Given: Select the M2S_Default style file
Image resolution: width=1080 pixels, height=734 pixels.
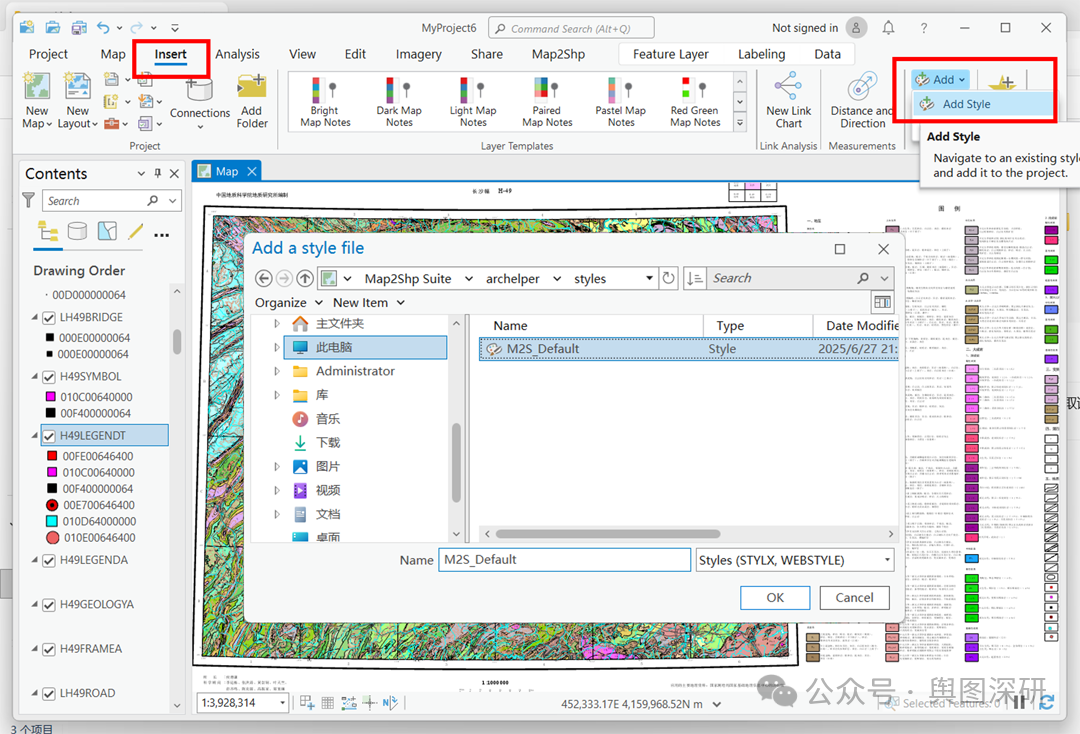Looking at the screenshot, I should [x=543, y=349].
